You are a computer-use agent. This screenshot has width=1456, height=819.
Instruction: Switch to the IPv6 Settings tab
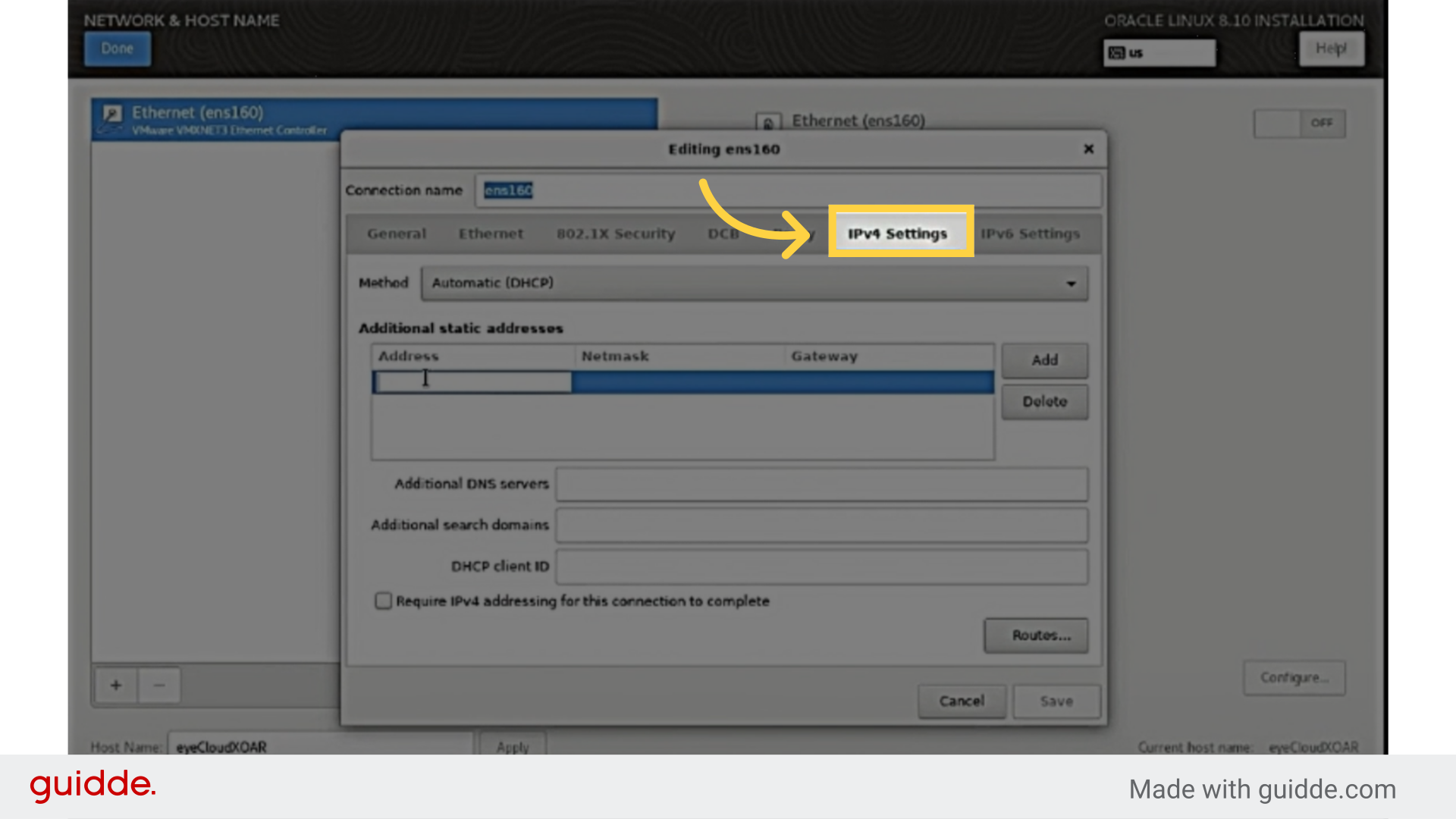[1030, 234]
